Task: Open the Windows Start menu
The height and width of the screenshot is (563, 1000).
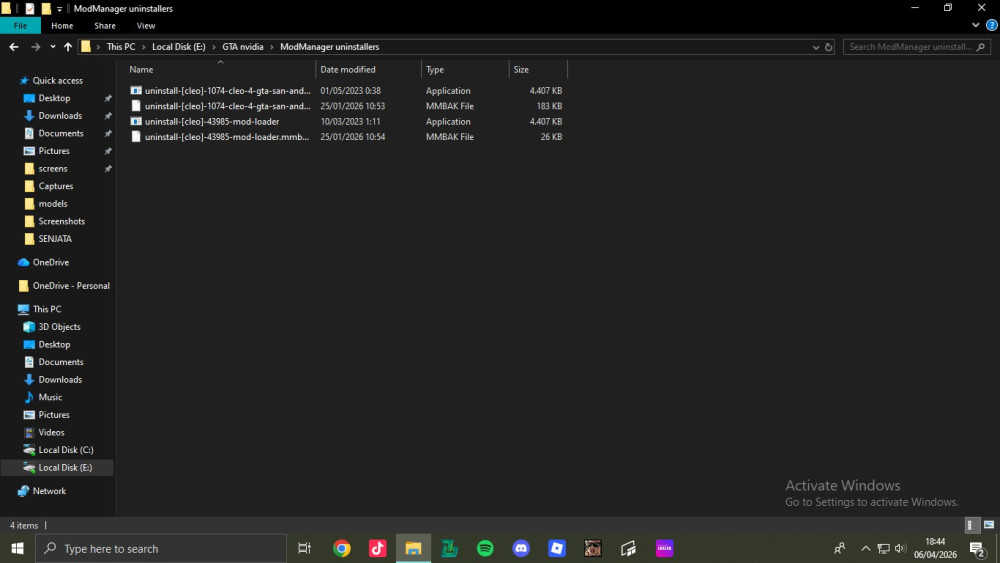Action: tap(17, 548)
